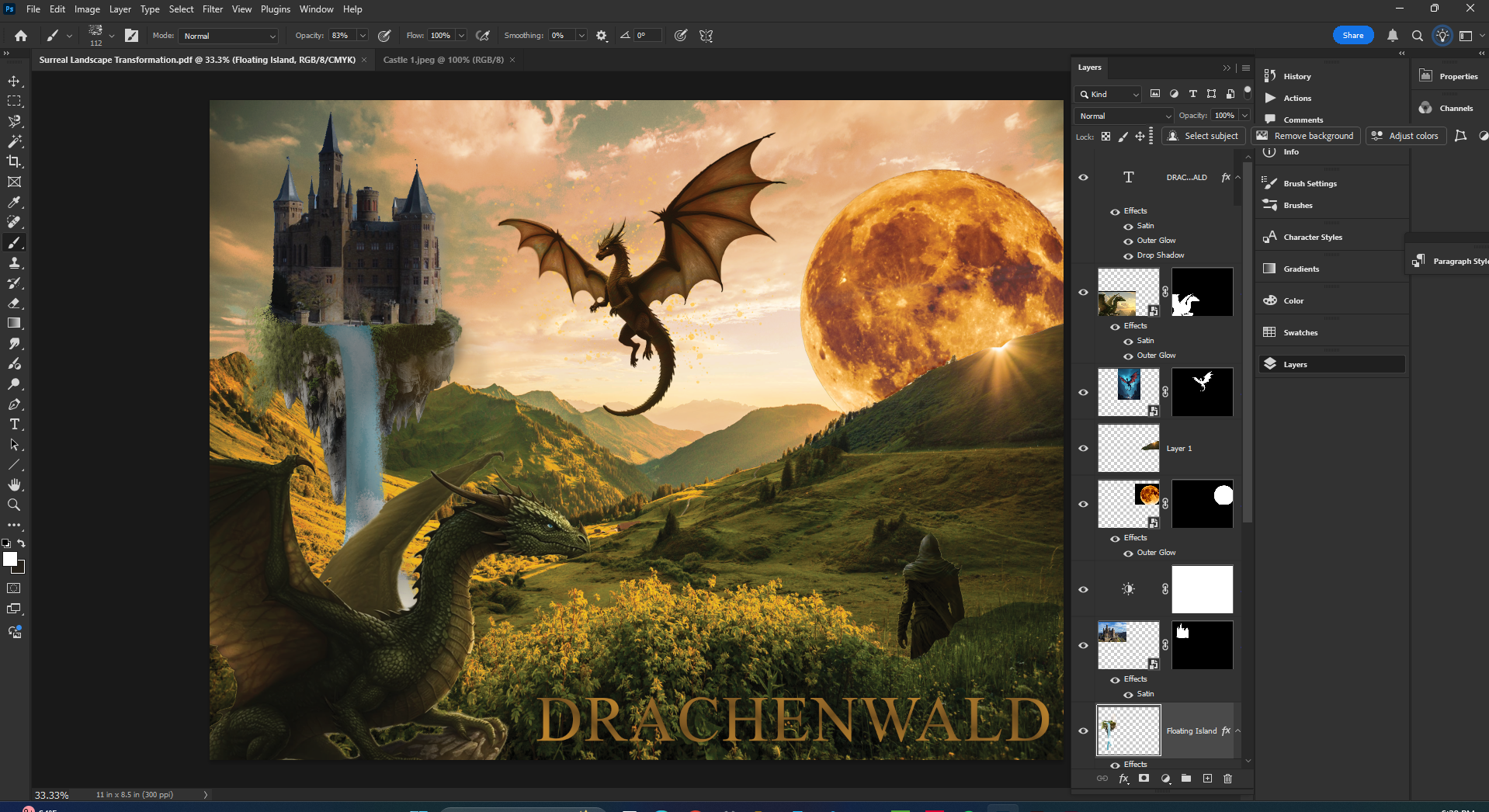Click the Remove background button
Viewport: 1489px width, 812px height.
[x=1305, y=135]
